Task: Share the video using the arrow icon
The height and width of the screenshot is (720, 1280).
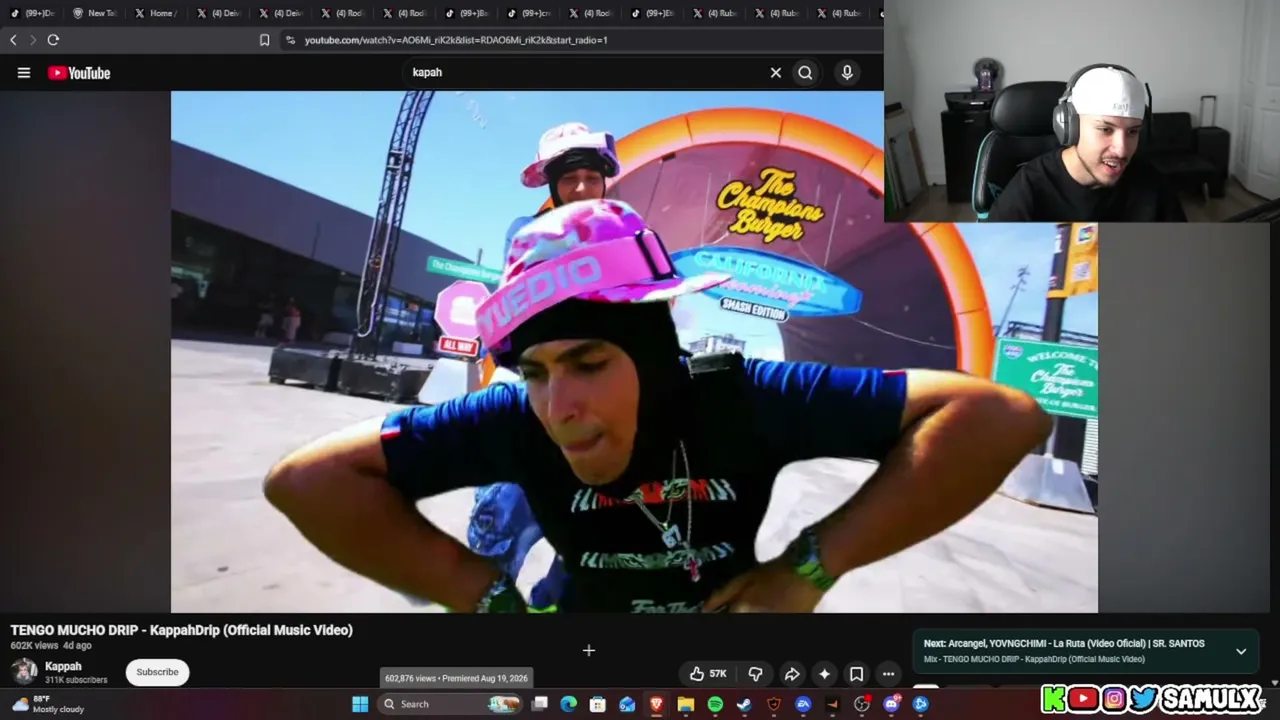Action: [x=791, y=674]
